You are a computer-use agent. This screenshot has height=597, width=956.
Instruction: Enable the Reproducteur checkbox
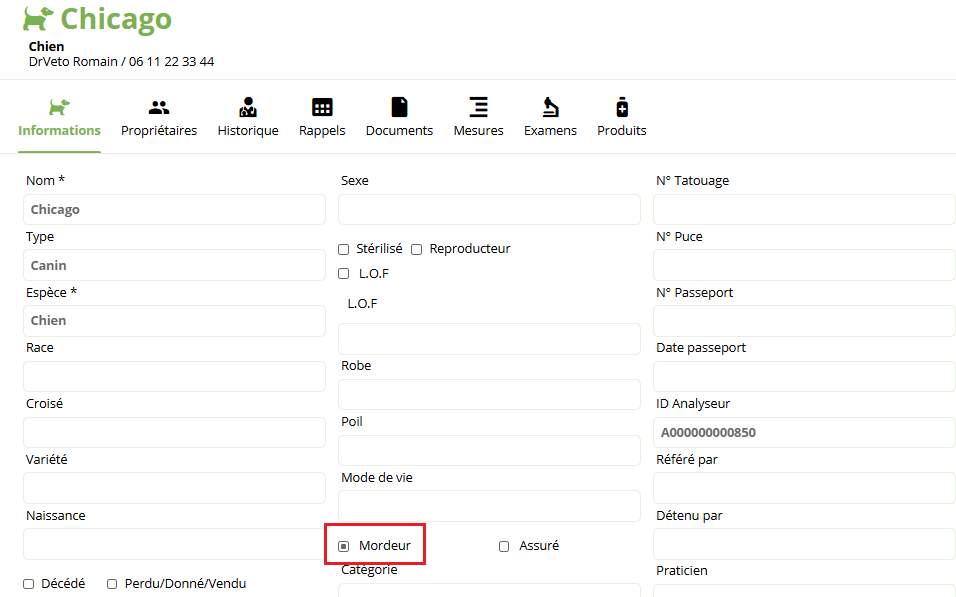[416, 249]
